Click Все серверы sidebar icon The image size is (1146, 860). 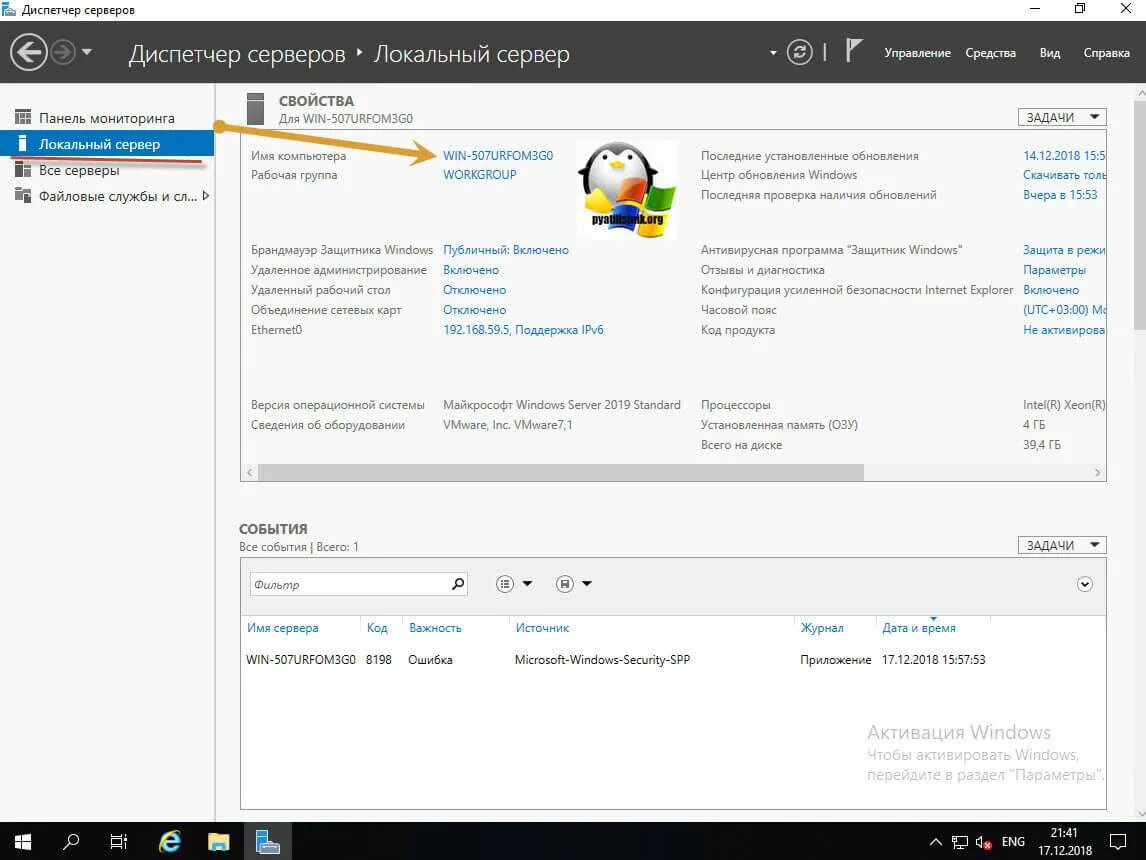23,170
